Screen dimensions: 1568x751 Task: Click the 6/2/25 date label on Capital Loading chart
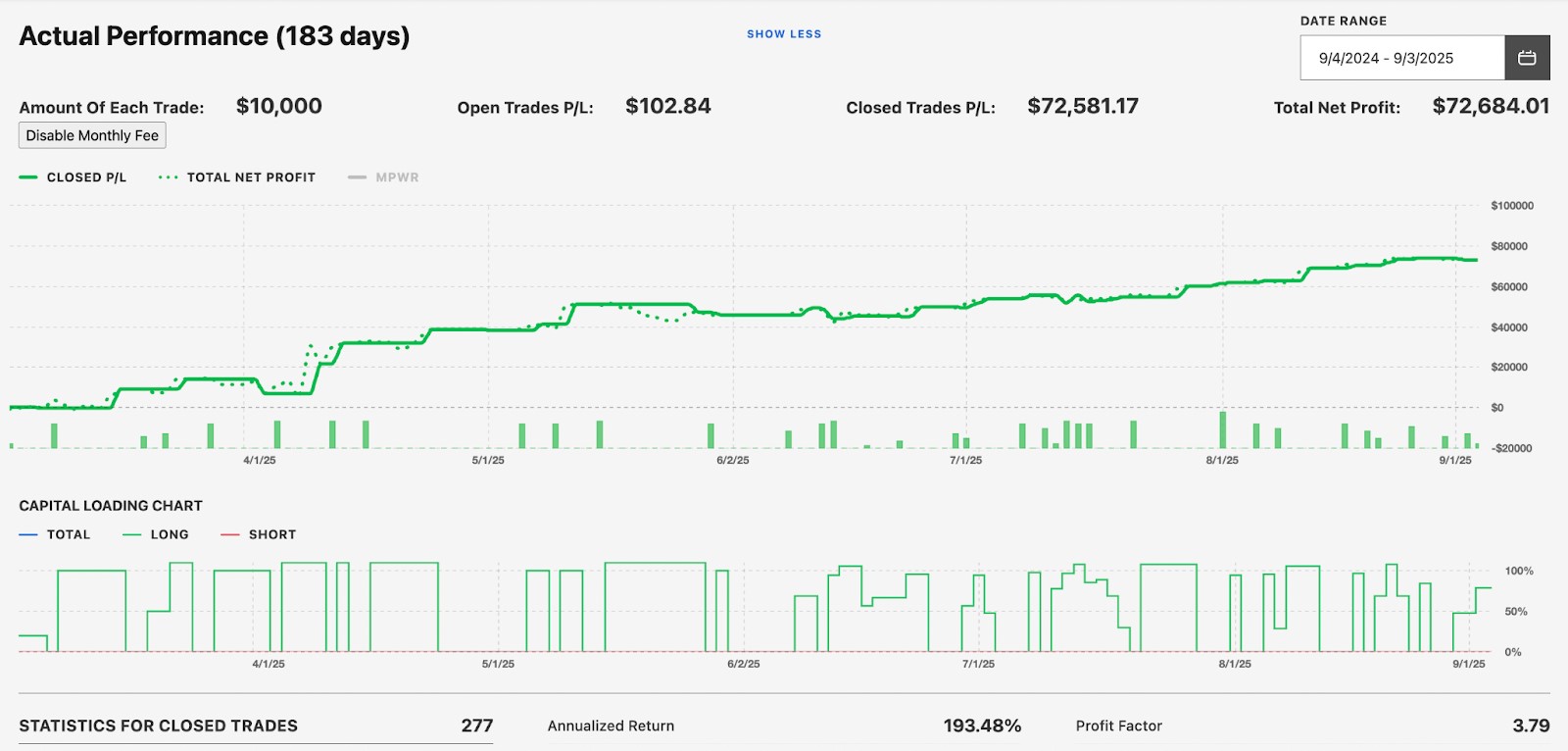point(743,664)
